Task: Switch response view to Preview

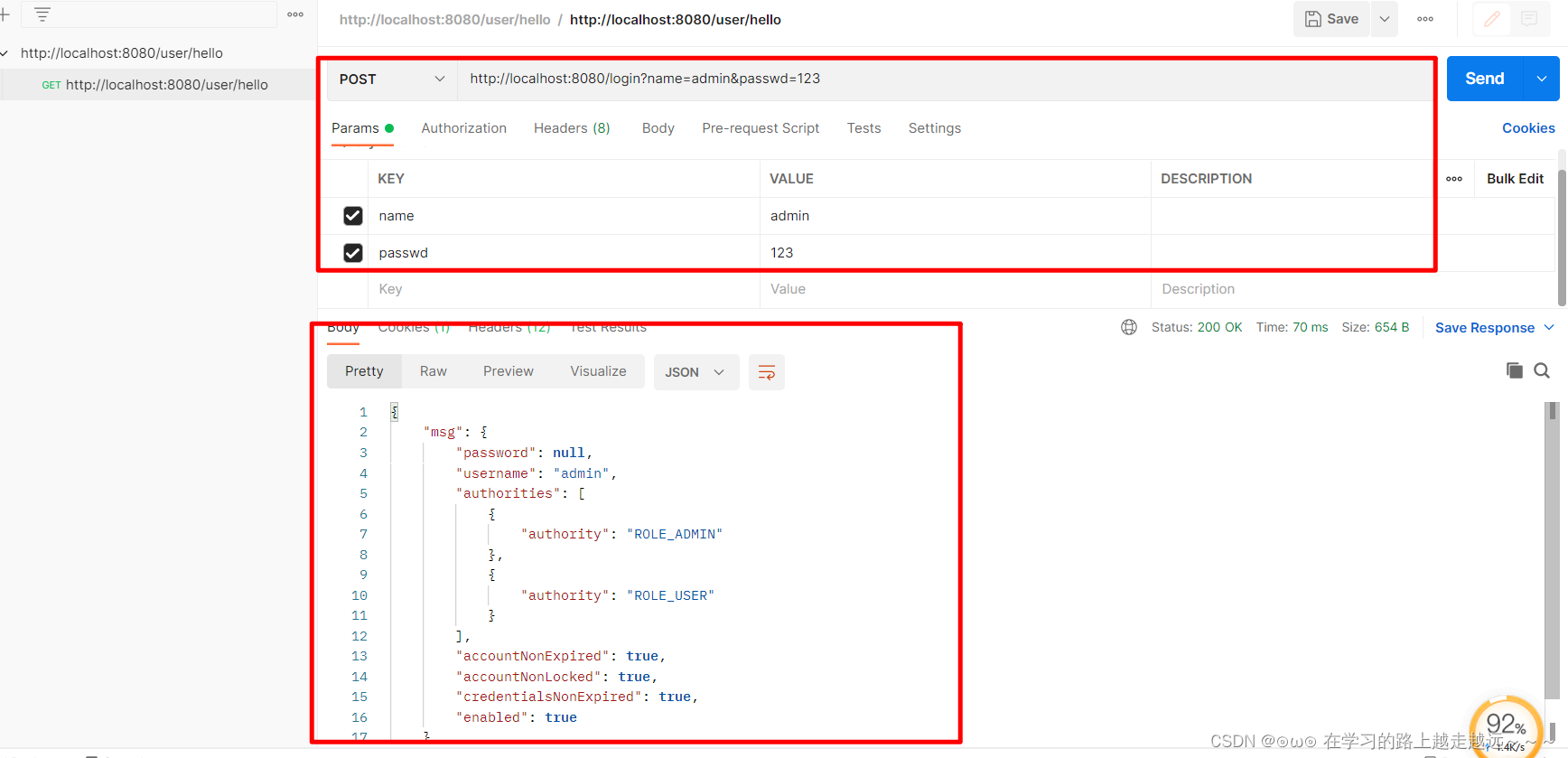Action: pos(509,371)
